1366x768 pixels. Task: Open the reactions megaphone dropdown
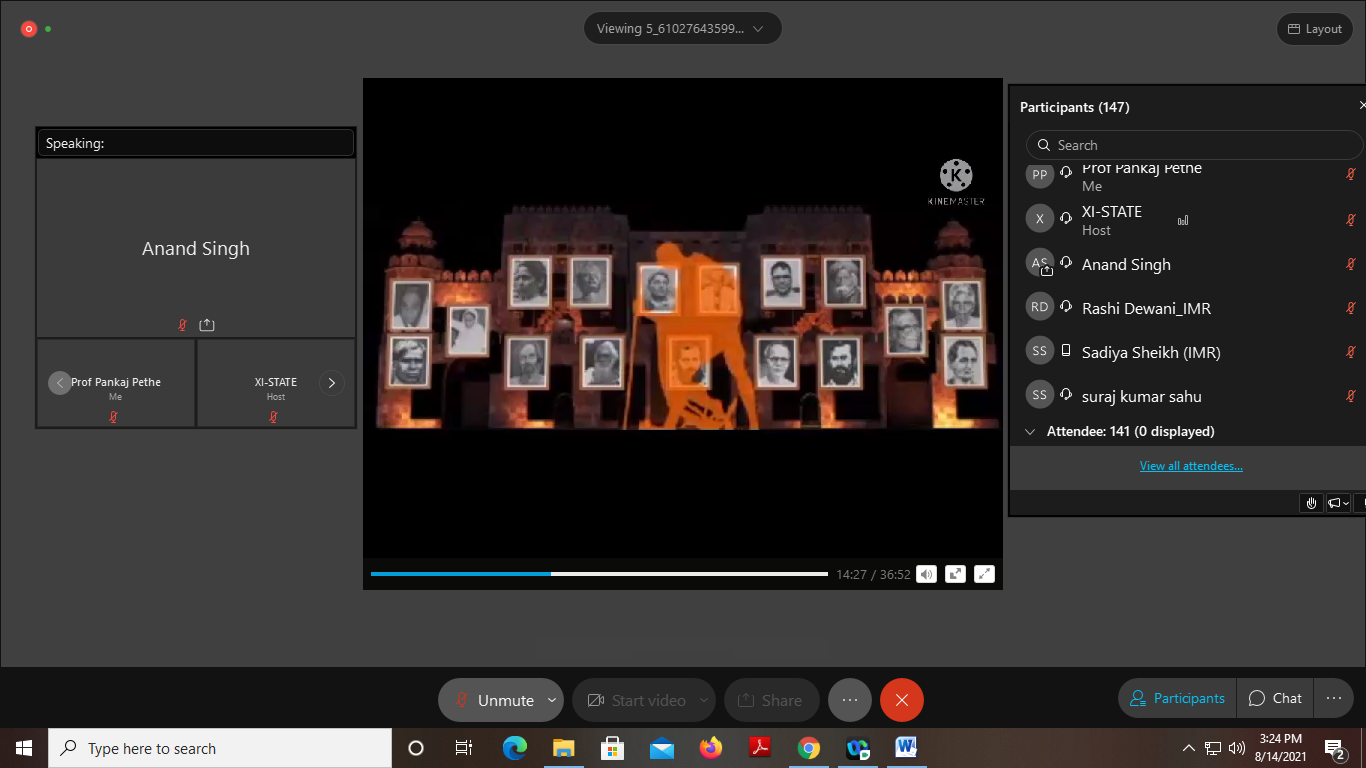click(1338, 503)
